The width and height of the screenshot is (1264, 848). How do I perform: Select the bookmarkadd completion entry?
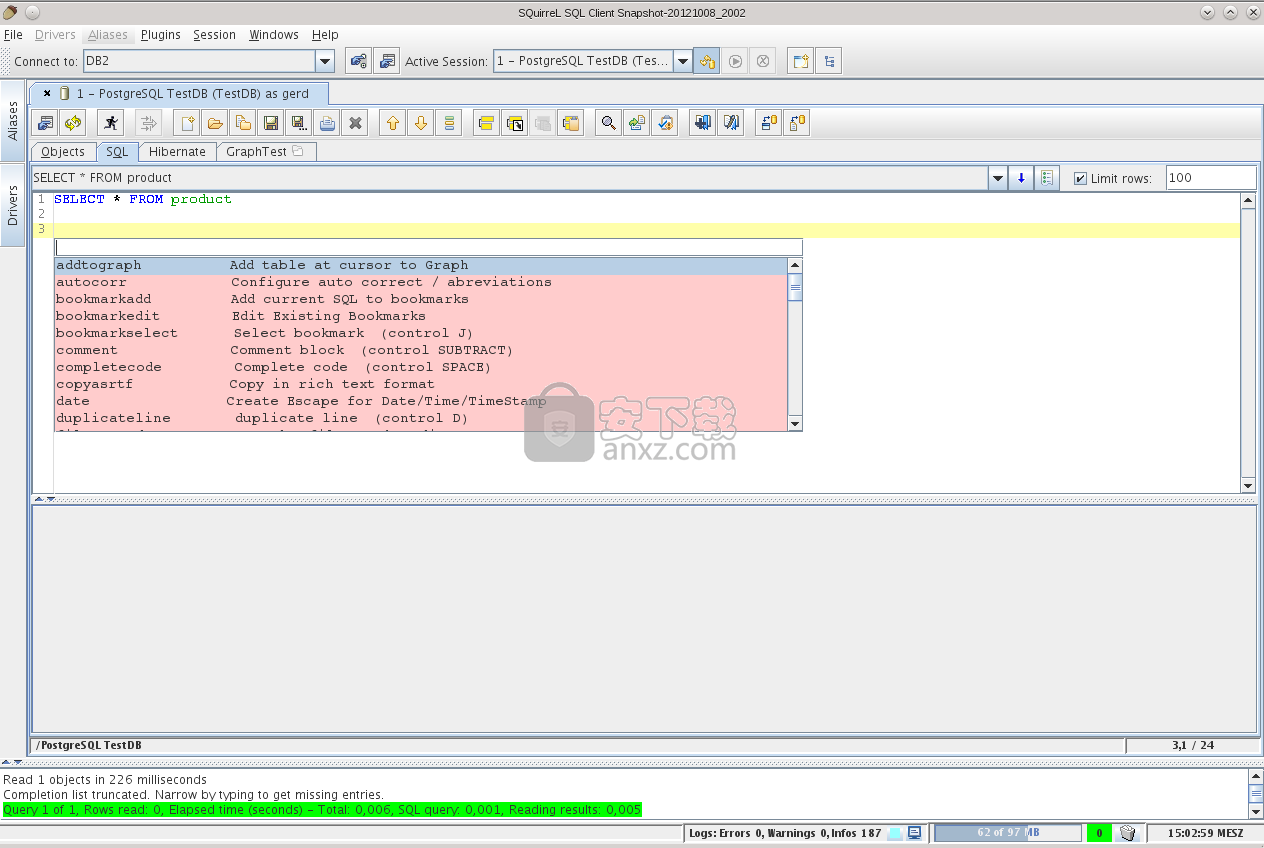coord(421,300)
